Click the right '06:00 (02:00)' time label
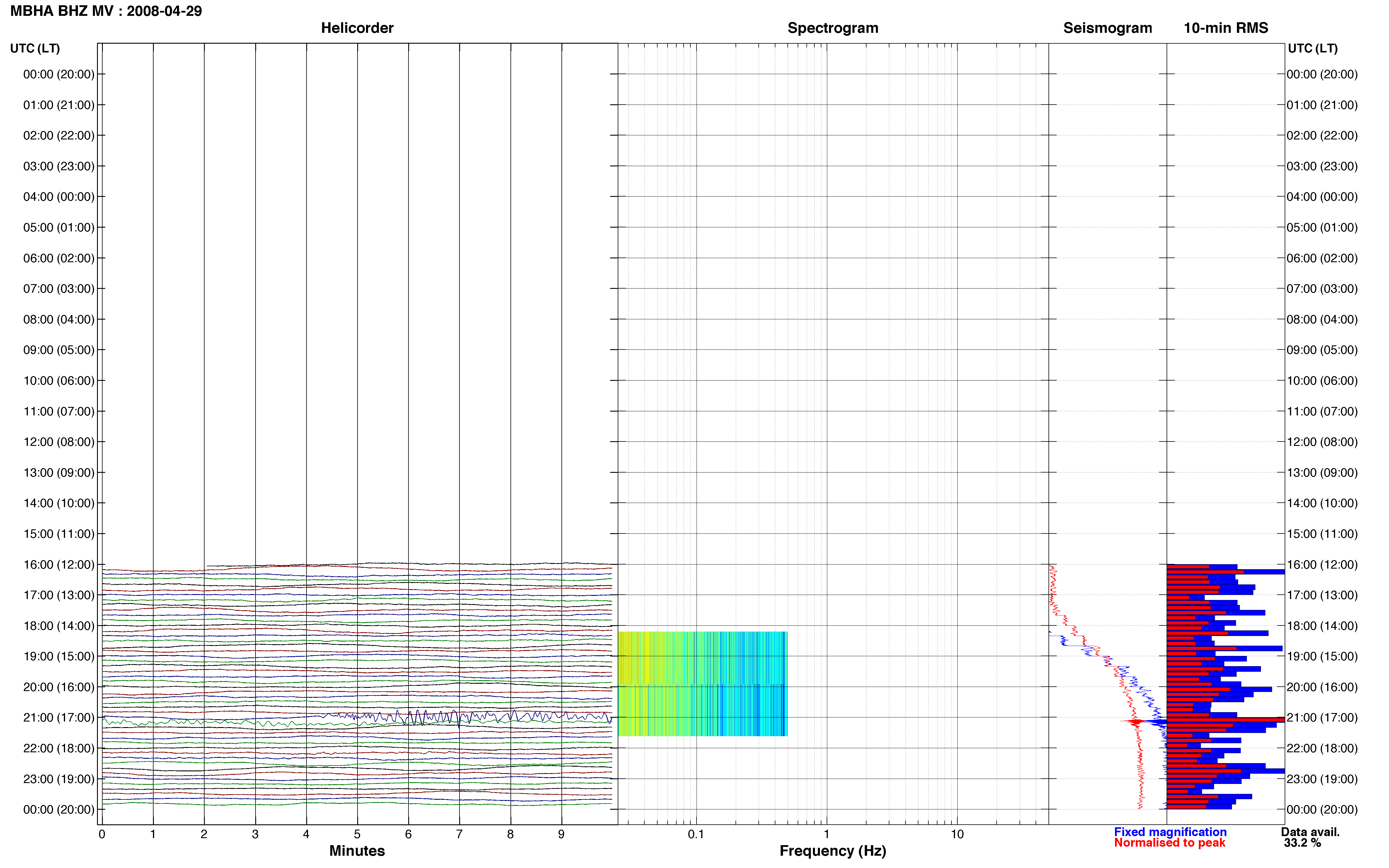 1322,258
